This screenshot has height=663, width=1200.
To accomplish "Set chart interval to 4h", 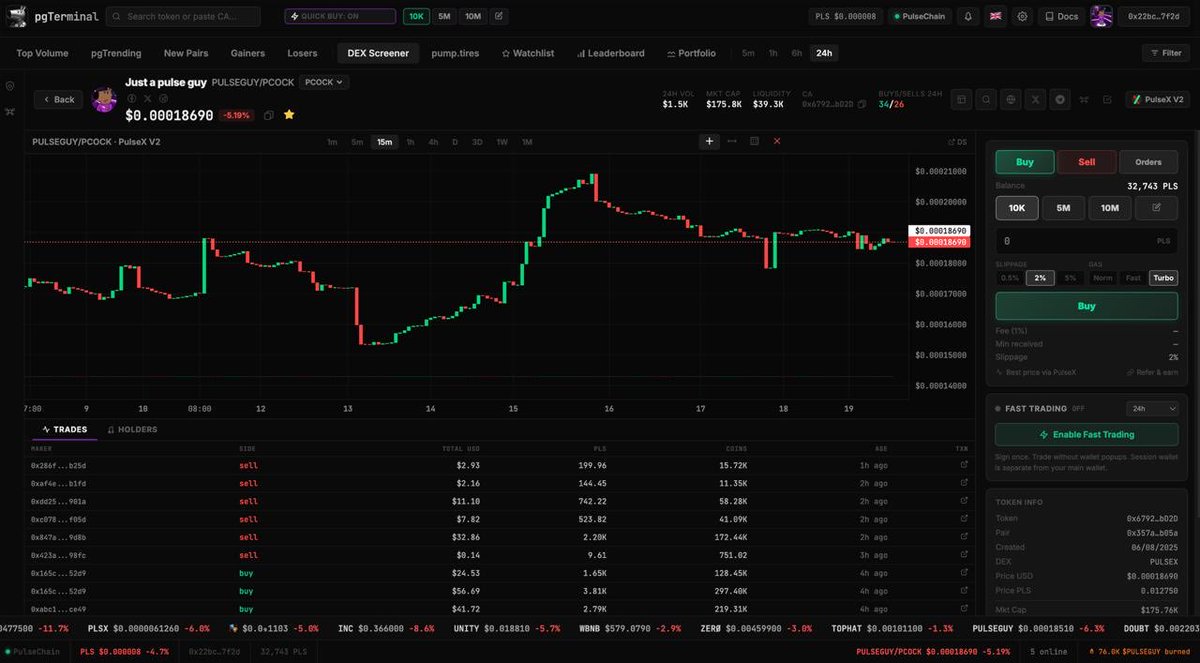I will tap(433, 142).
